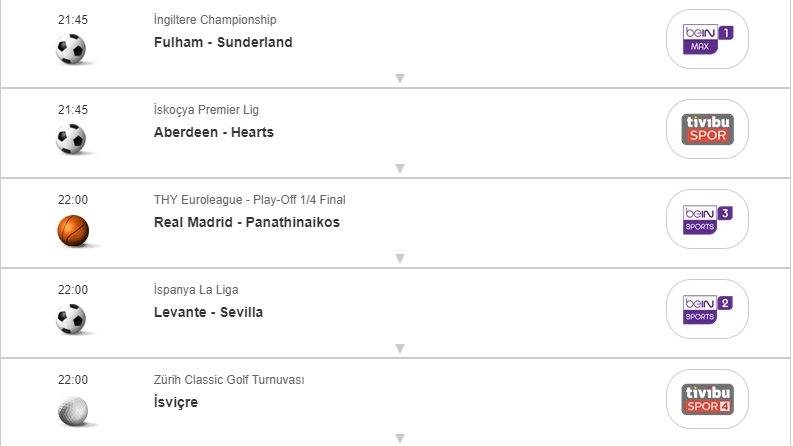
Task: Click the İspanya La Liga league label
Action: [196, 290]
